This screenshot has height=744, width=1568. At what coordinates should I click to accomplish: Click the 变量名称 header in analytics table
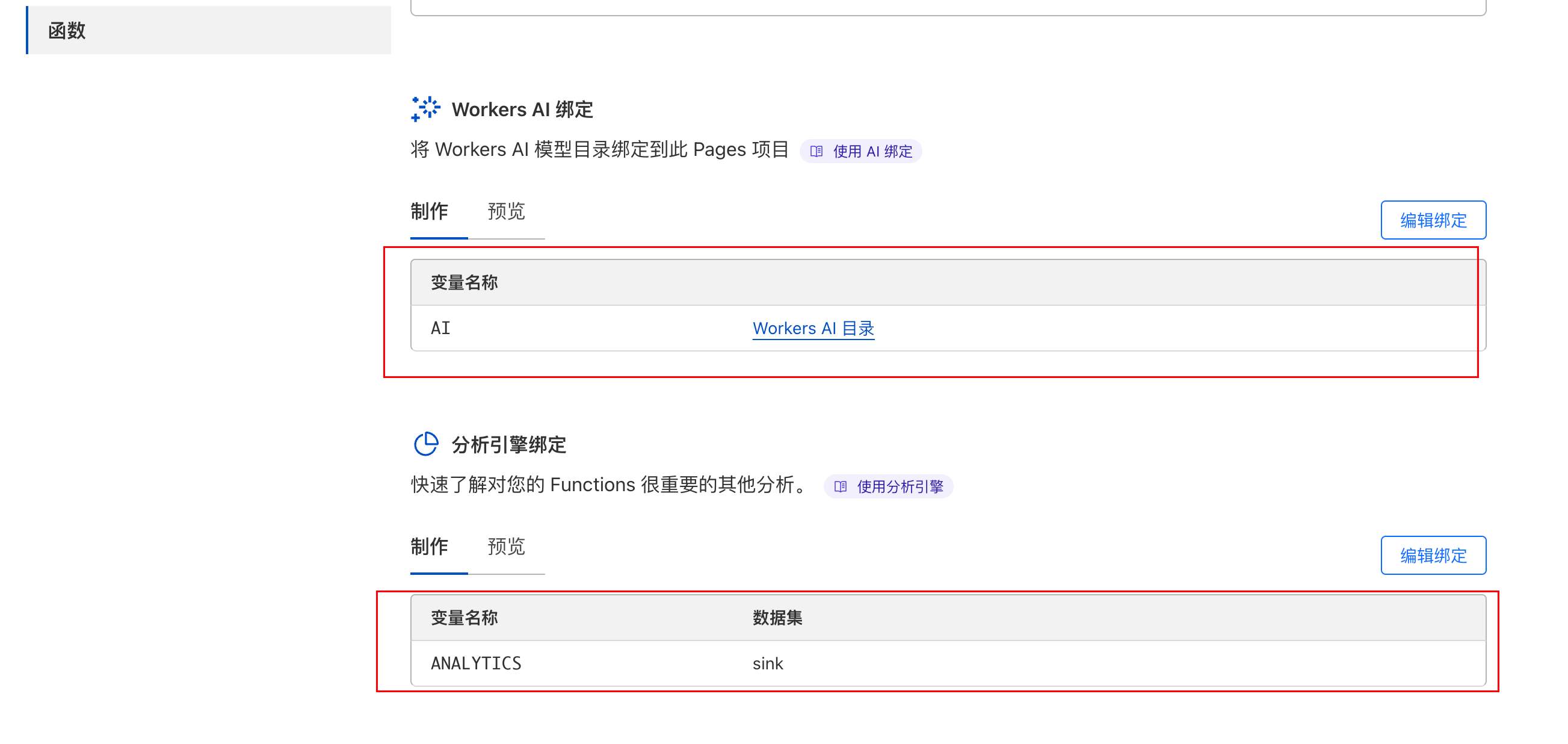click(465, 618)
